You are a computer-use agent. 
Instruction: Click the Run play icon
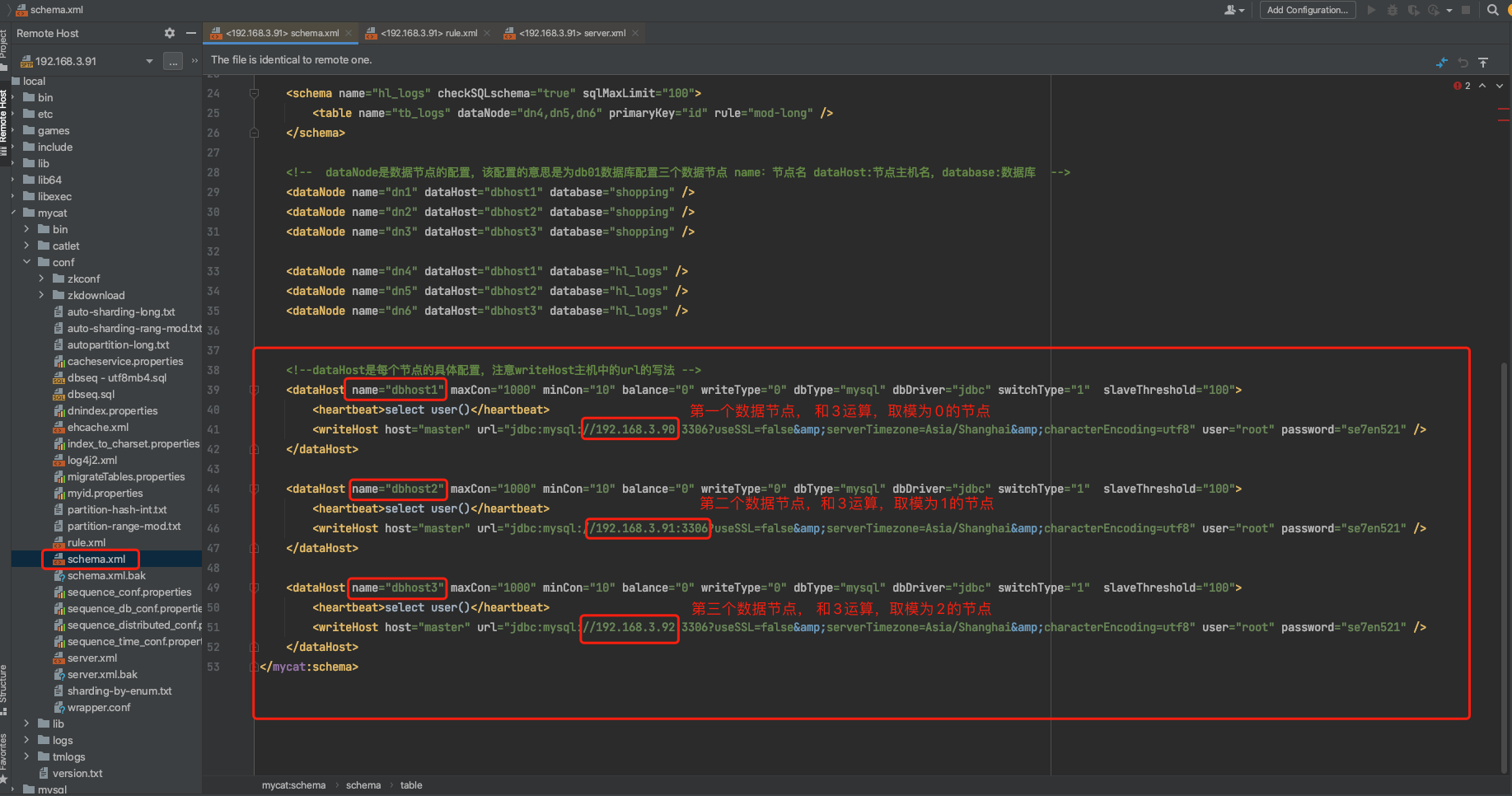coord(1371,10)
